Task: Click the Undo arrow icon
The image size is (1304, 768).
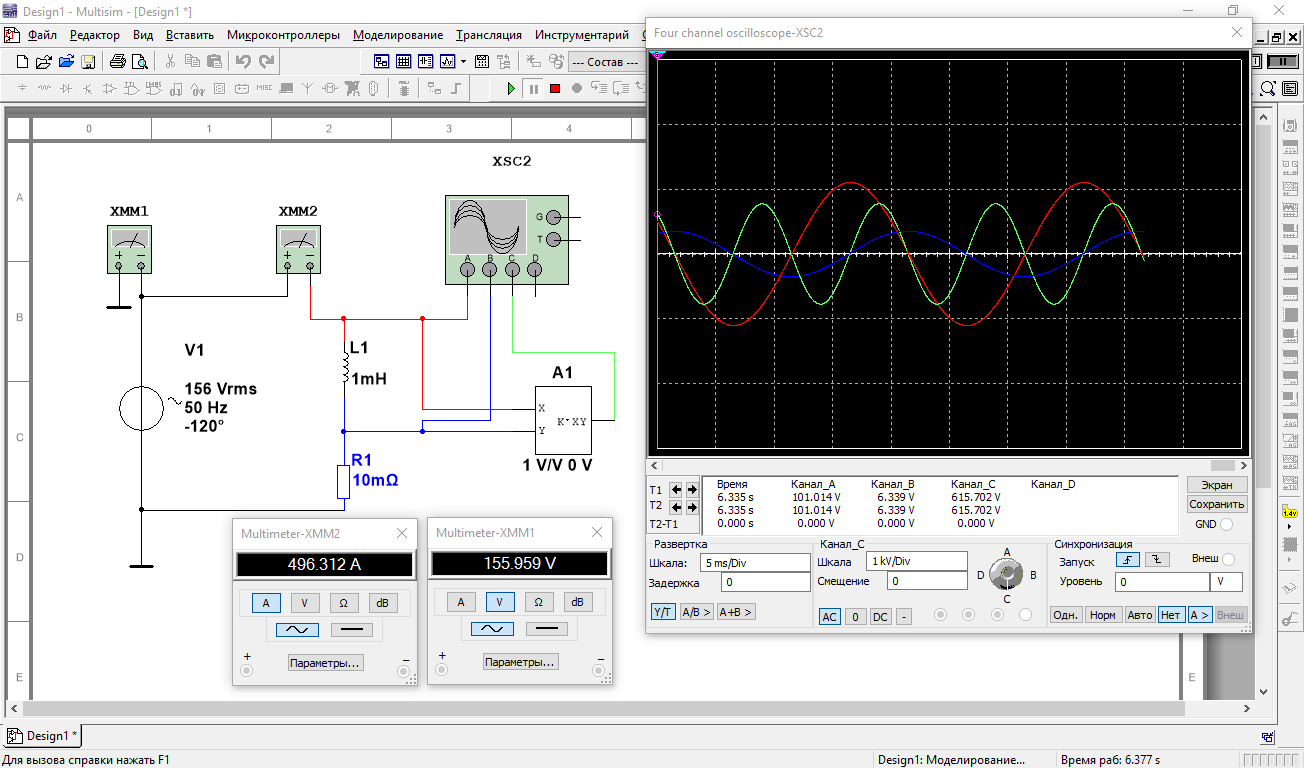Action: coord(243,62)
